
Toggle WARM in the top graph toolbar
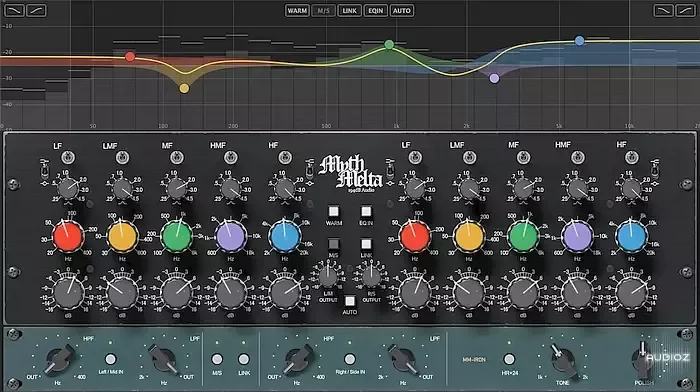click(297, 11)
